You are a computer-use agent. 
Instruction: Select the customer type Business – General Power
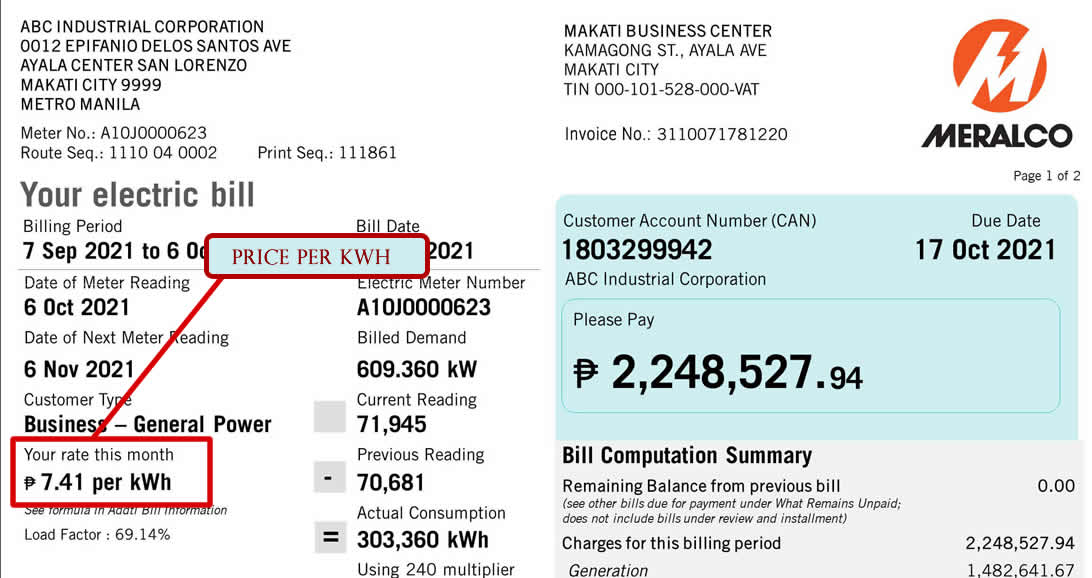[x=148, y=424]
